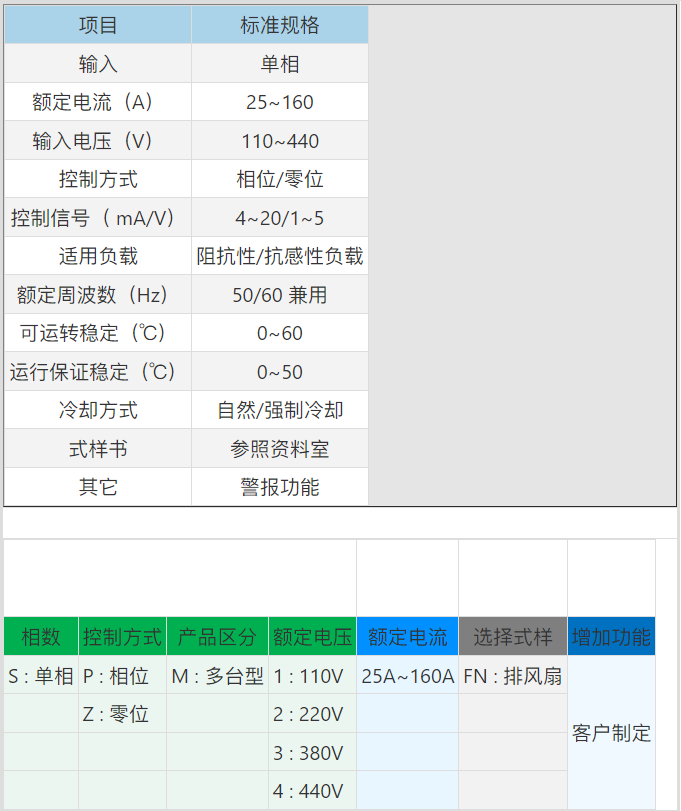Click the 控制方式 cell in the specification table
The width and height of the screenshot is (681, 811).
pyautogui.click(x=98, y=179)
